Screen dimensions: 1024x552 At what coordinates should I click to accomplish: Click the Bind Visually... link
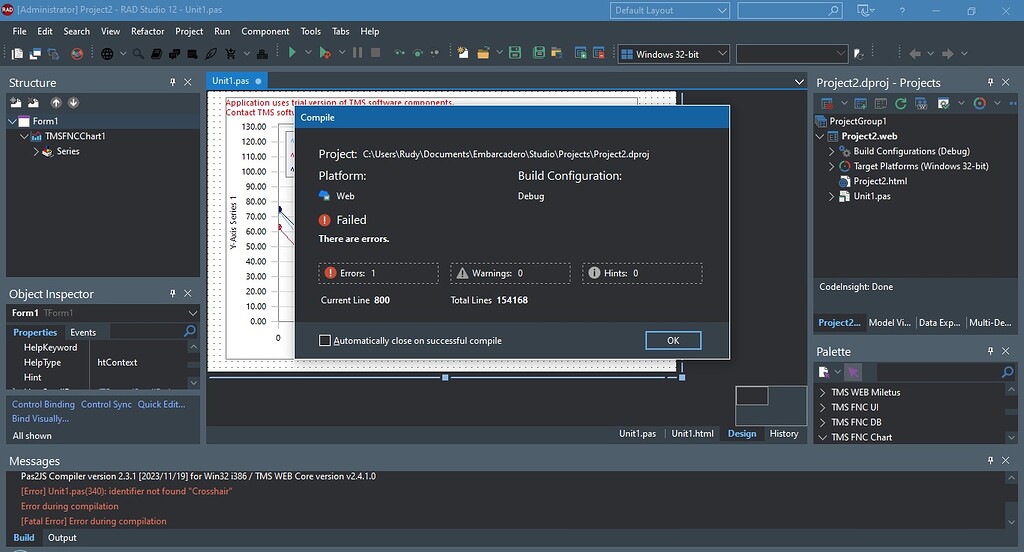pos(40,419)
